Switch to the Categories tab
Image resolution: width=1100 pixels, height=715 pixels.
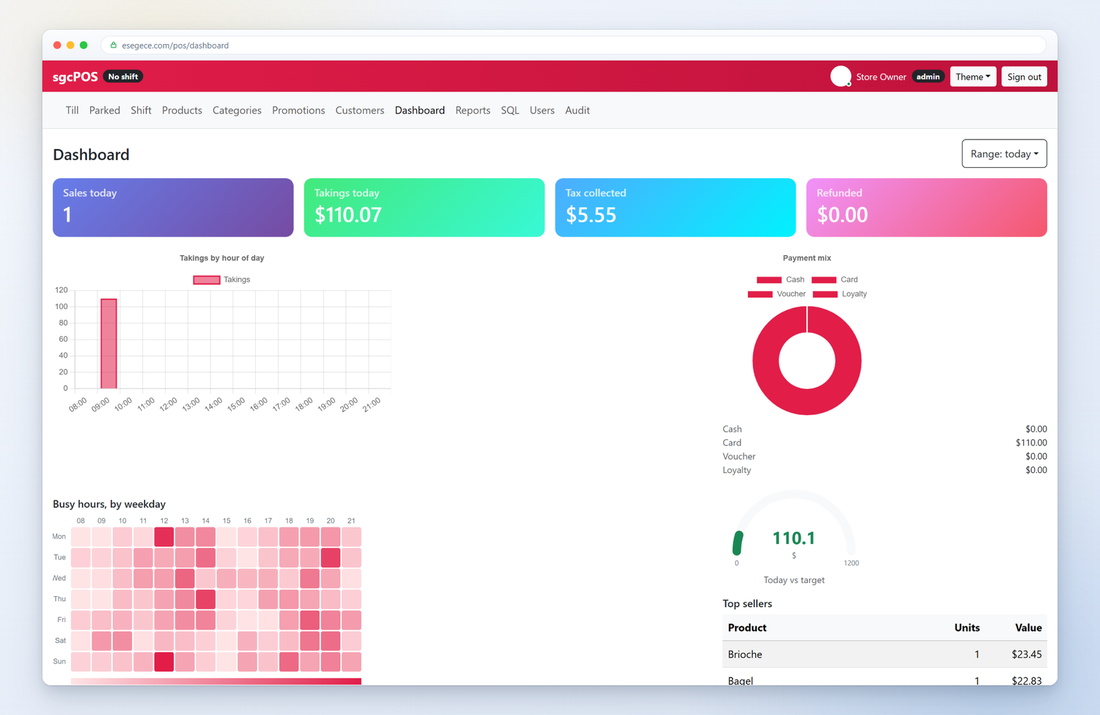237,110
